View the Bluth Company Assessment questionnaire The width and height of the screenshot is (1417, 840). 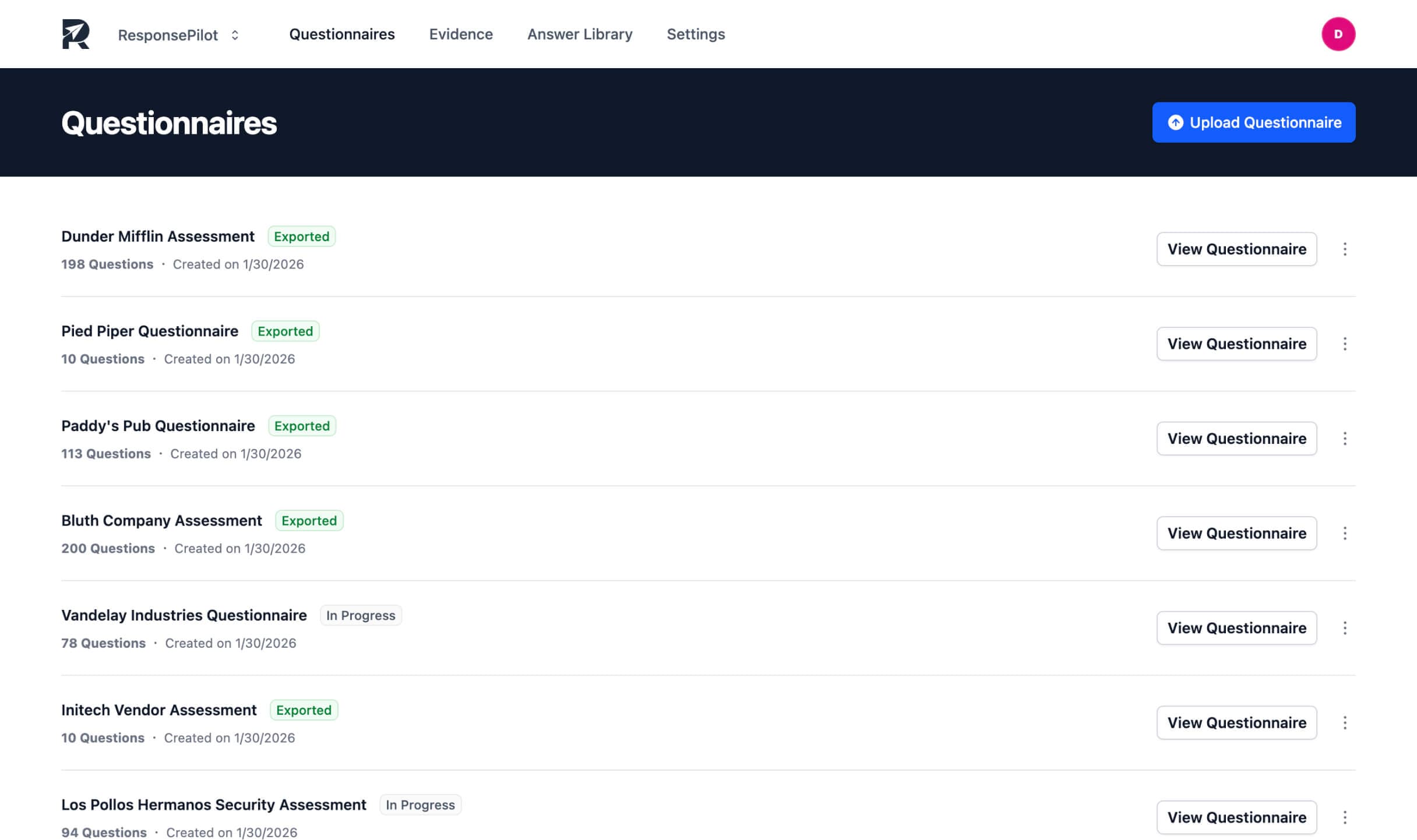pyautogui.click(x=1236, y=533)
